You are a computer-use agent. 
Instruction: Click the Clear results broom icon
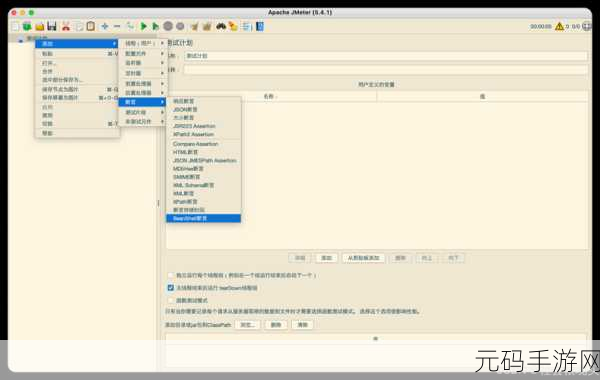click(x=194, y=26)
